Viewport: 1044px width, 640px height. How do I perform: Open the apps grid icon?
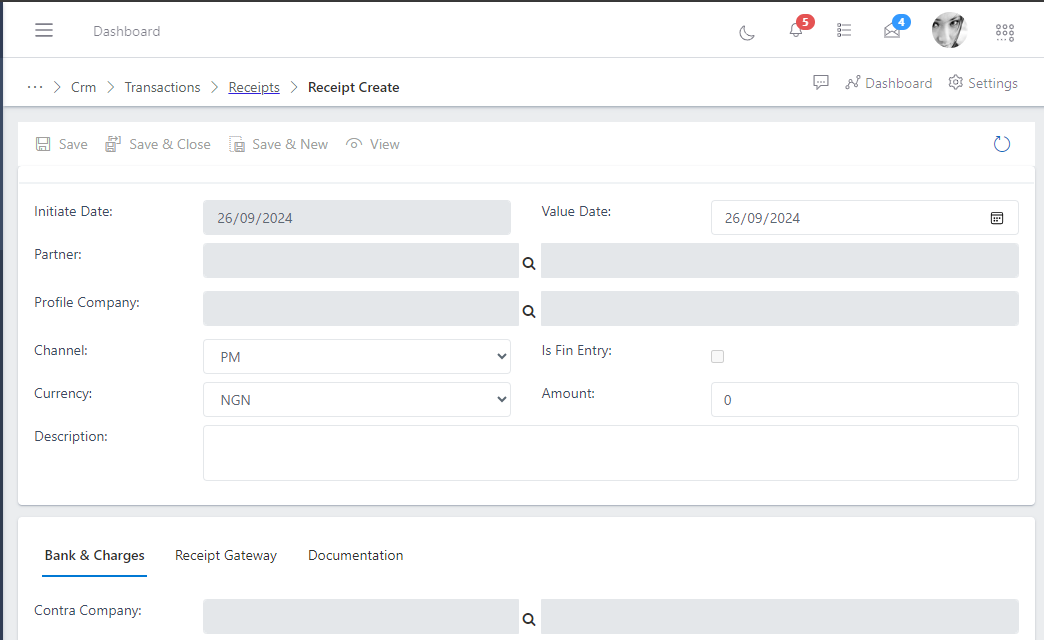click(x=1004, y=32)
